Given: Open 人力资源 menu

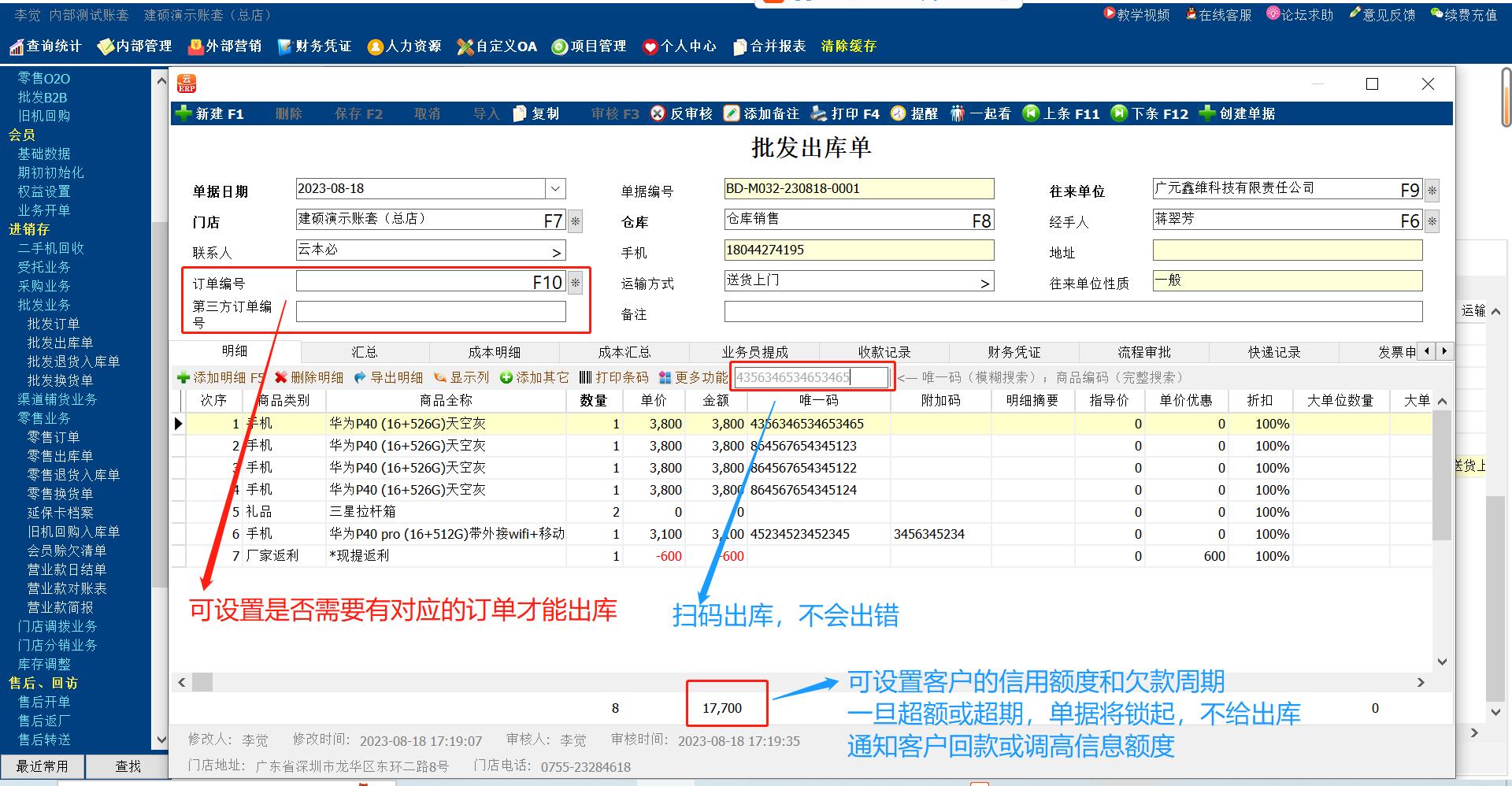Looking at the screenshot, I should 404,46.
